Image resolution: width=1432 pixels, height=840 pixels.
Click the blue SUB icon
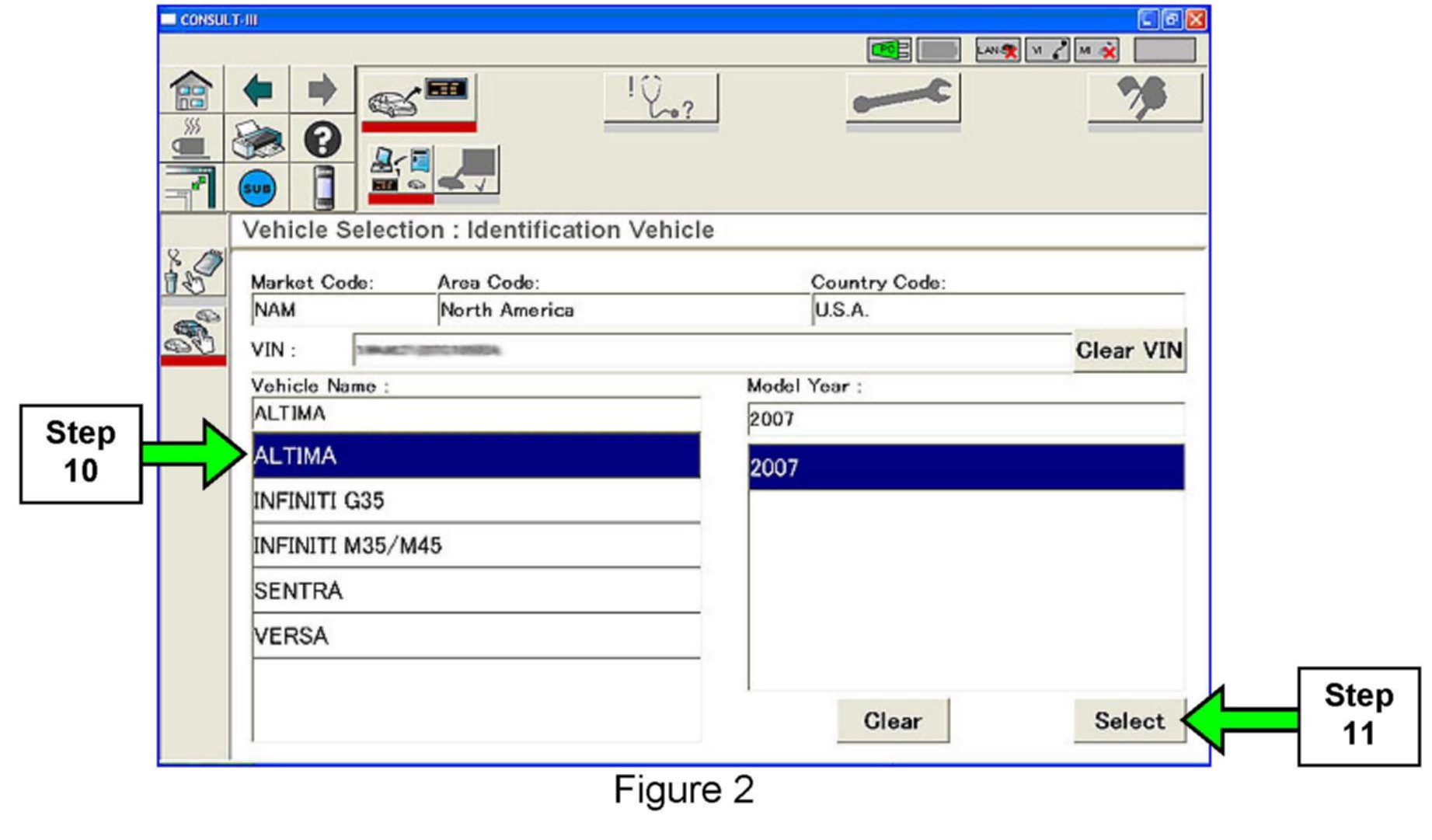(257, 188)
